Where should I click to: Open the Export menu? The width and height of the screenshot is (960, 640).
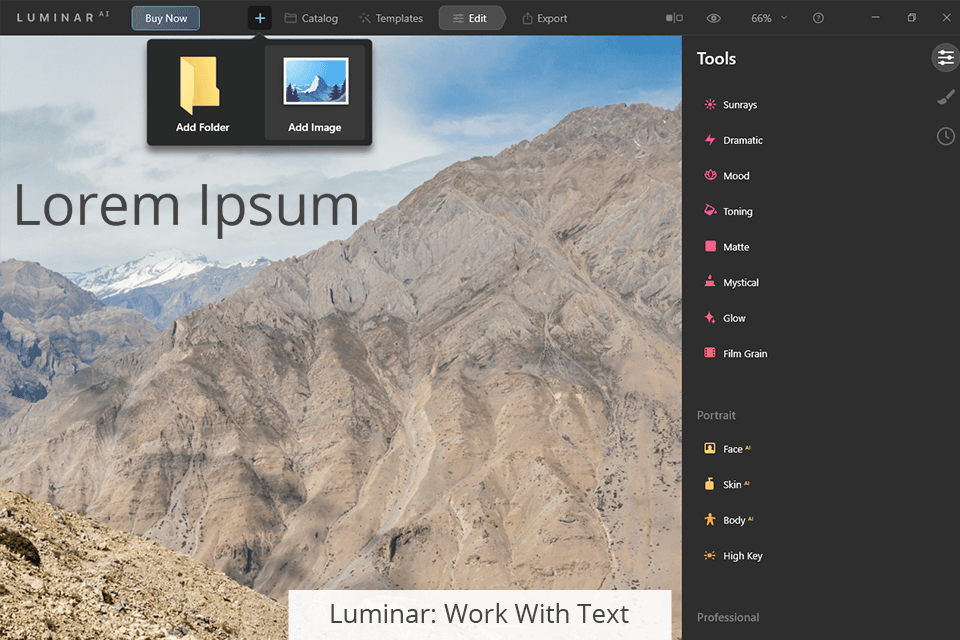point(545,18)
